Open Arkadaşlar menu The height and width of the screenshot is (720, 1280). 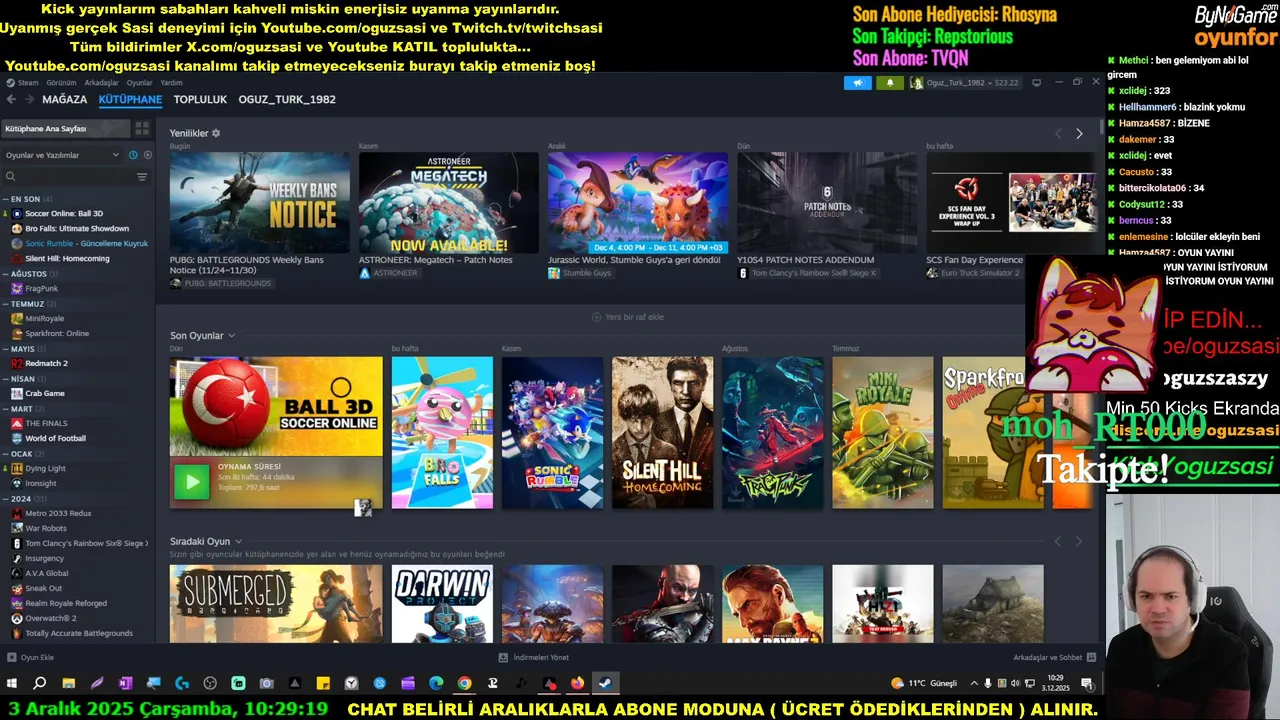click(101, 83)
